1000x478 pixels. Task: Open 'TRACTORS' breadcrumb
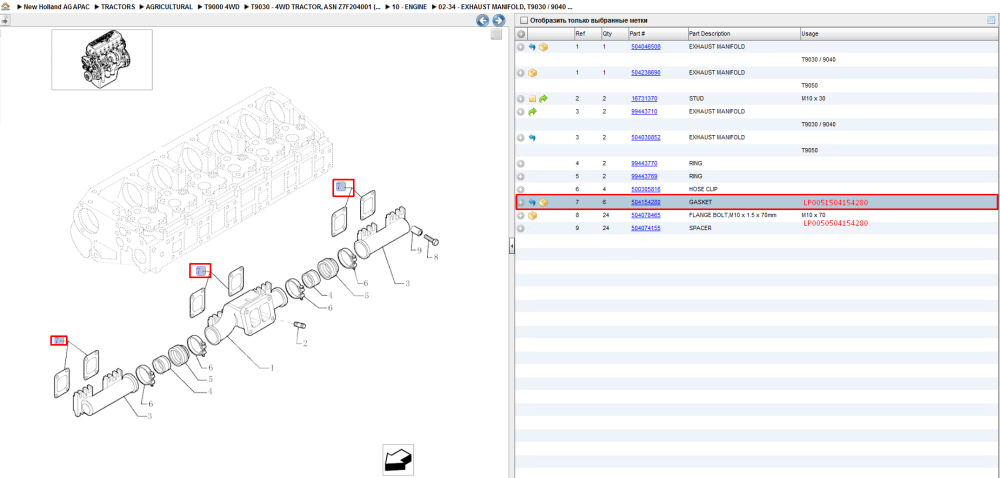tap(118, 6)
